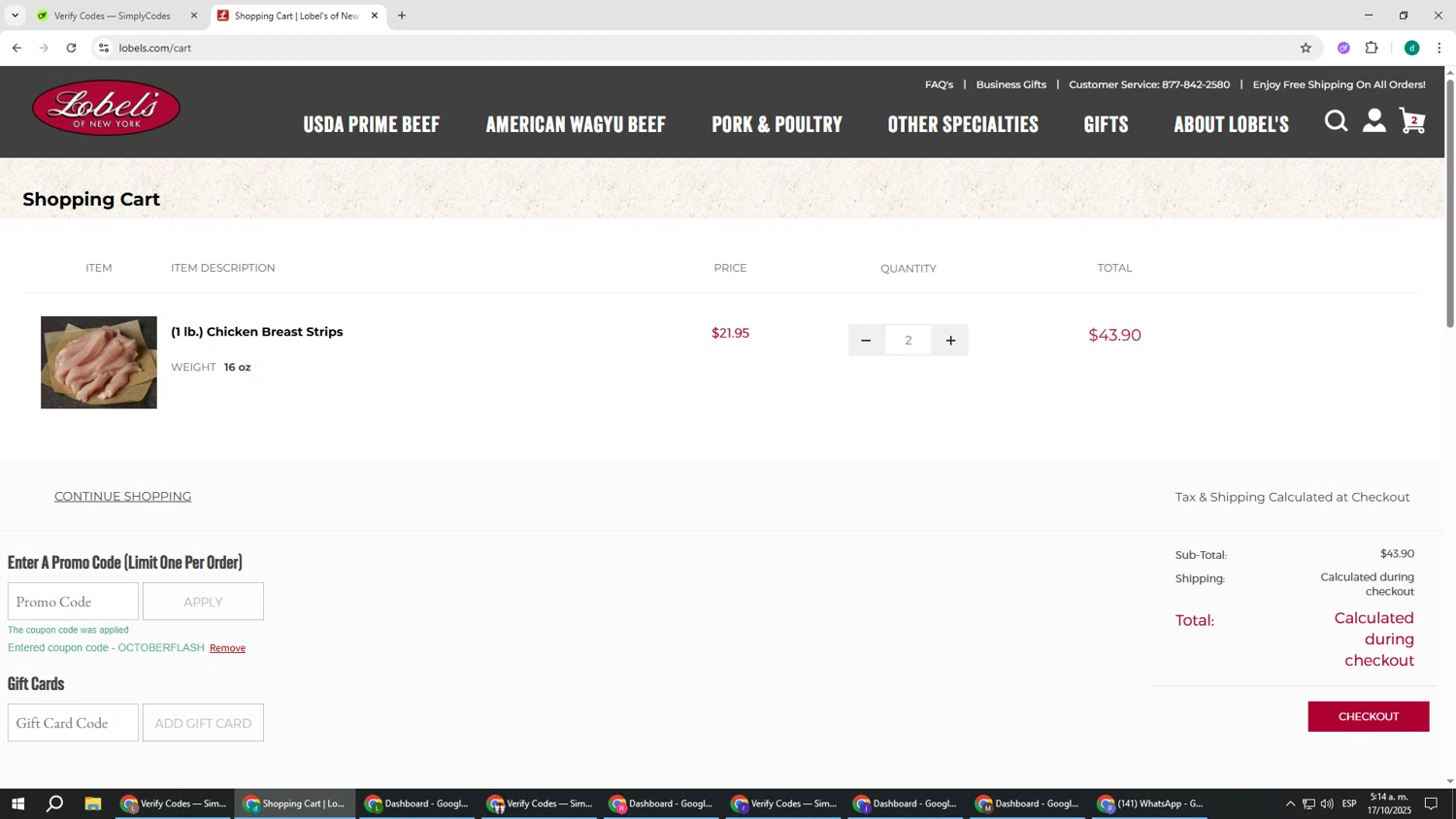
Task: Click the quantity value field
Action: pyautogui.click(x=909, y=340)
